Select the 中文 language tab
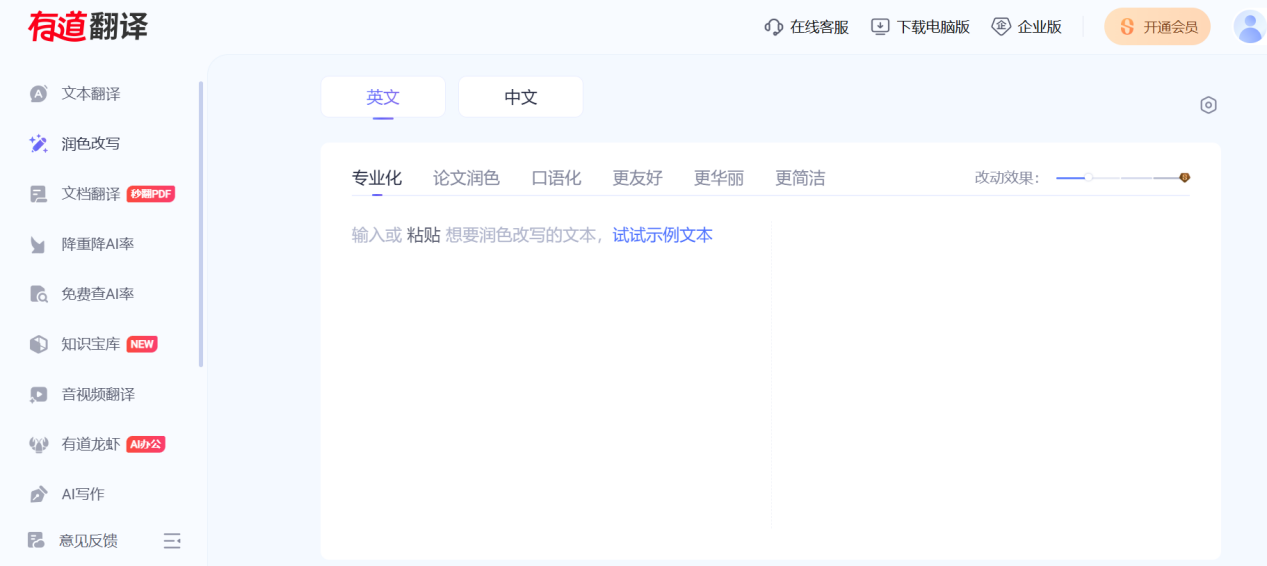 pos(521,97)
